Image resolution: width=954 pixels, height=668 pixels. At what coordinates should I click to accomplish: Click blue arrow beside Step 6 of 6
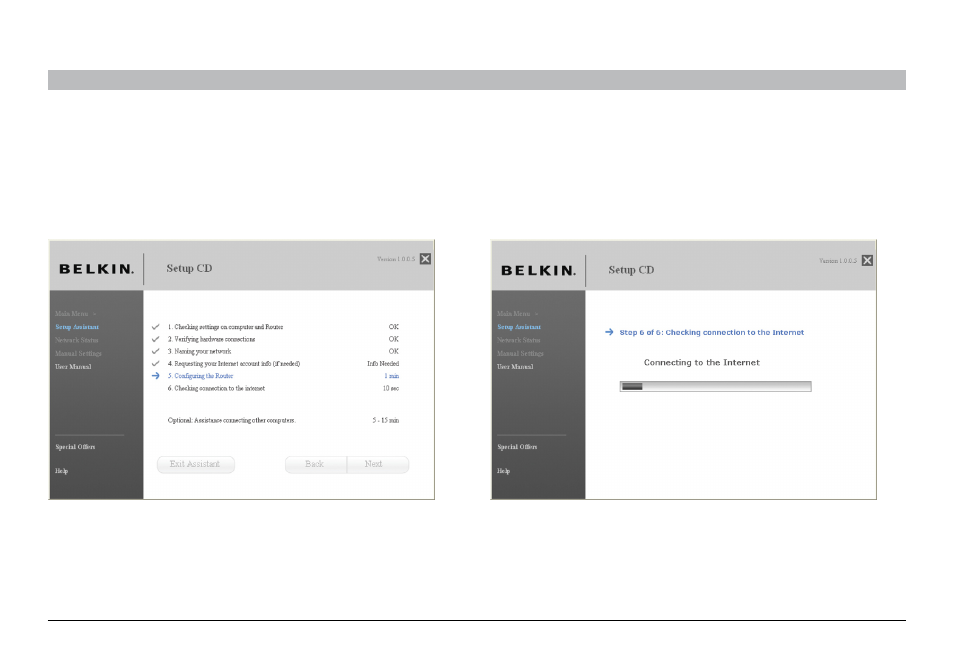point(609,332)
